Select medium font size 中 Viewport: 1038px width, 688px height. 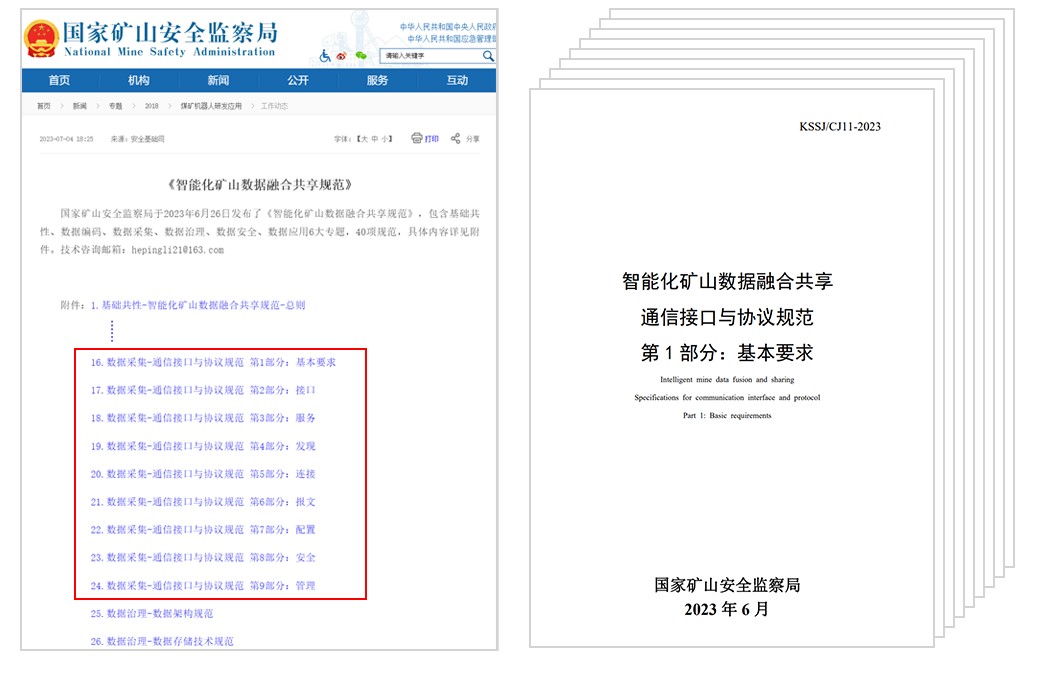pos(375,139)
